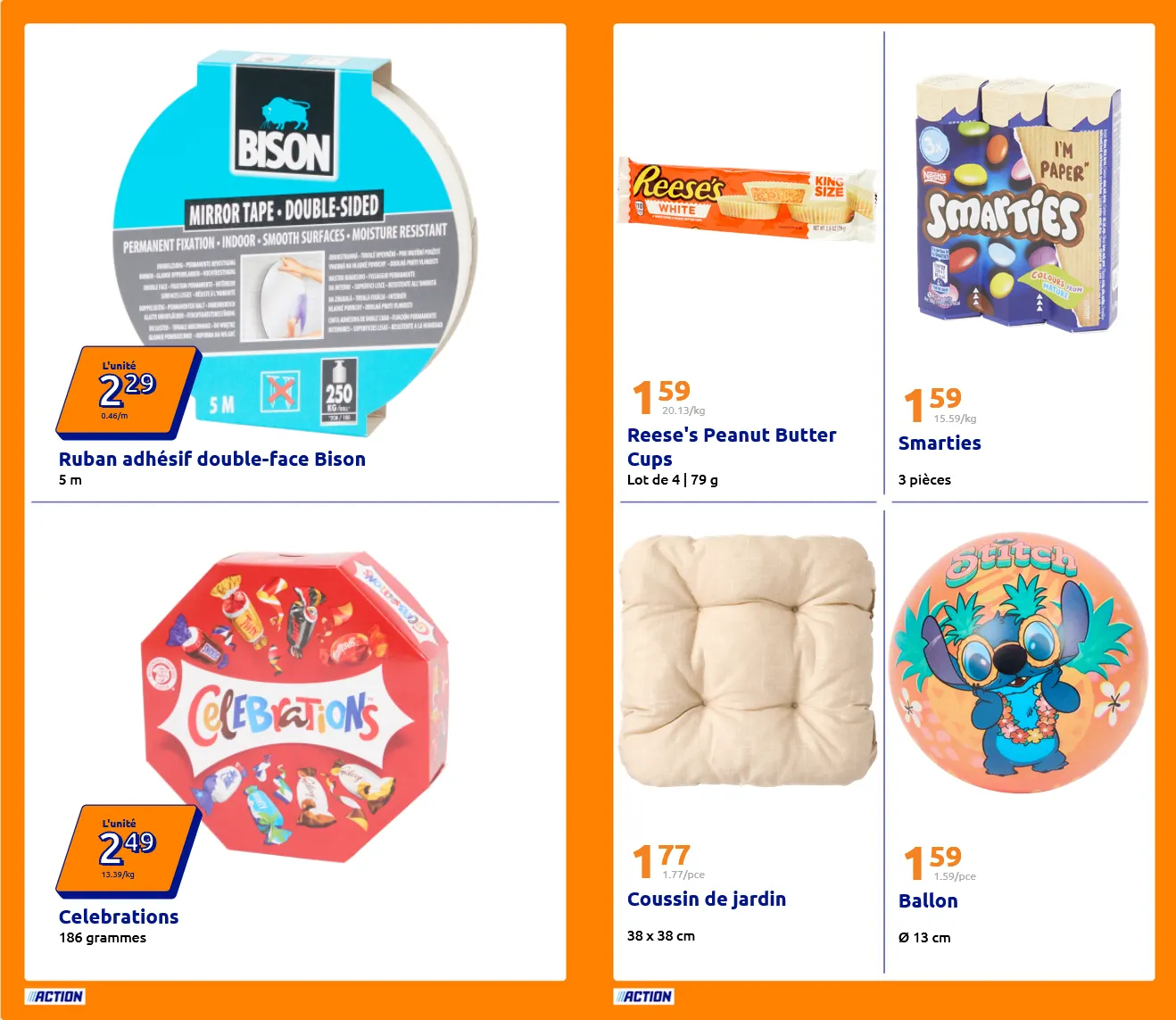Open the Celebrations product title
This screenshot has height=1020, width=1176.
119,916
